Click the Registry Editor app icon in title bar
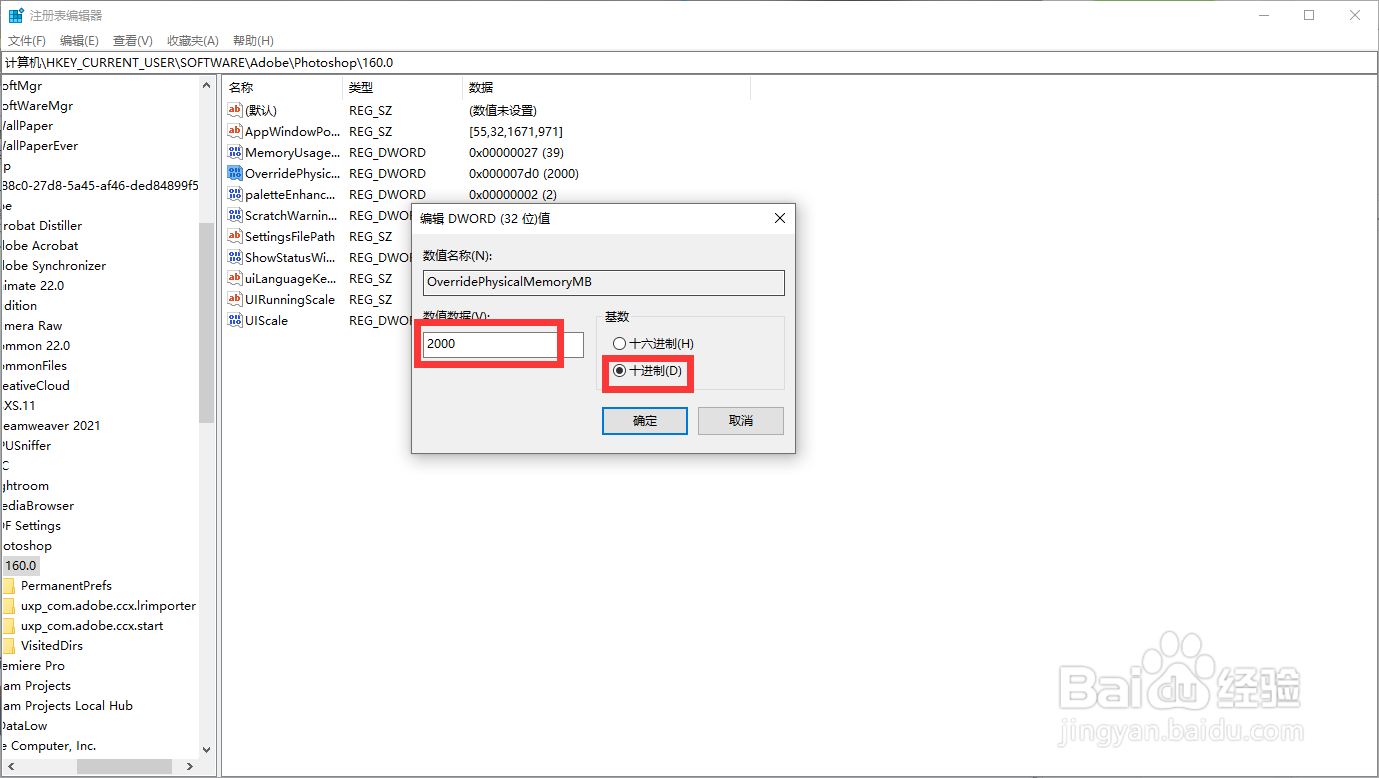 16,16
